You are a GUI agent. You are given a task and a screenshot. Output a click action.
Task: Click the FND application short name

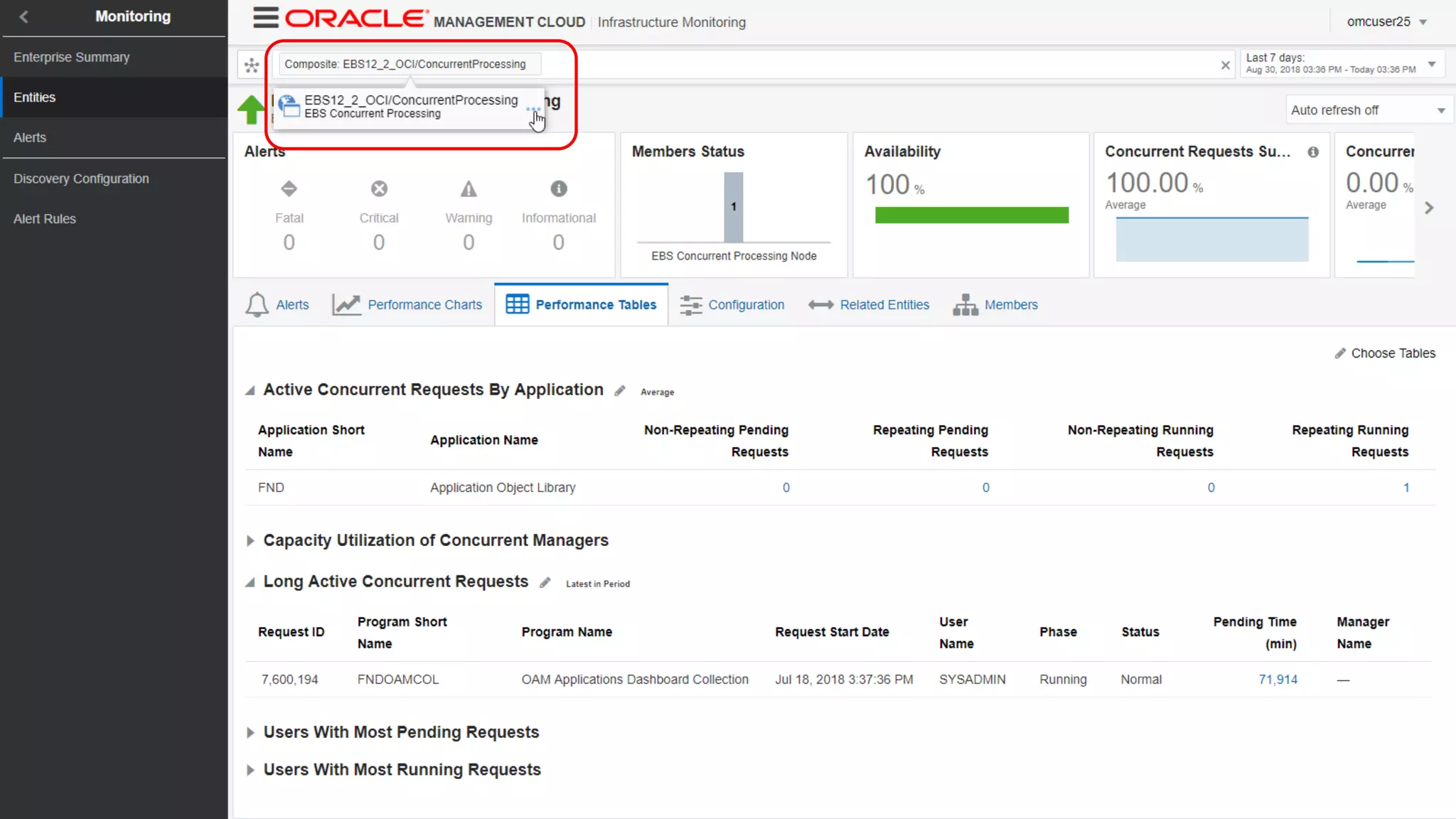click(x=271, y=488)
